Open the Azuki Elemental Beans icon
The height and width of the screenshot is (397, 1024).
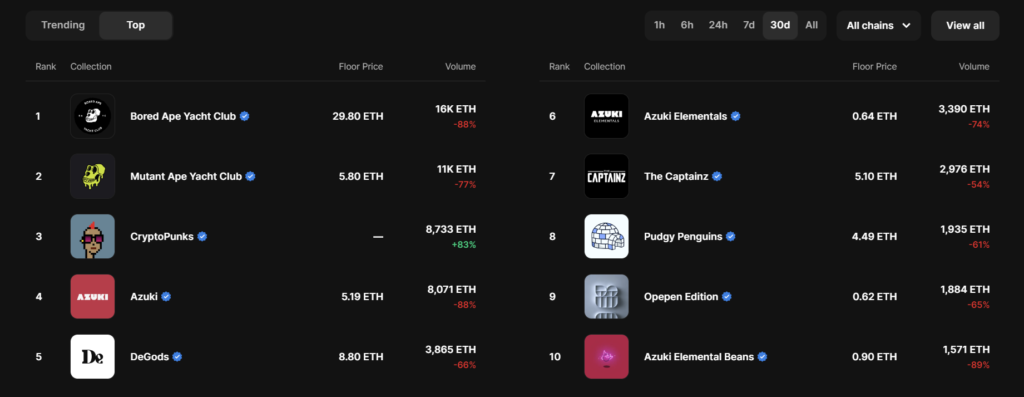[x=606, y=357]
